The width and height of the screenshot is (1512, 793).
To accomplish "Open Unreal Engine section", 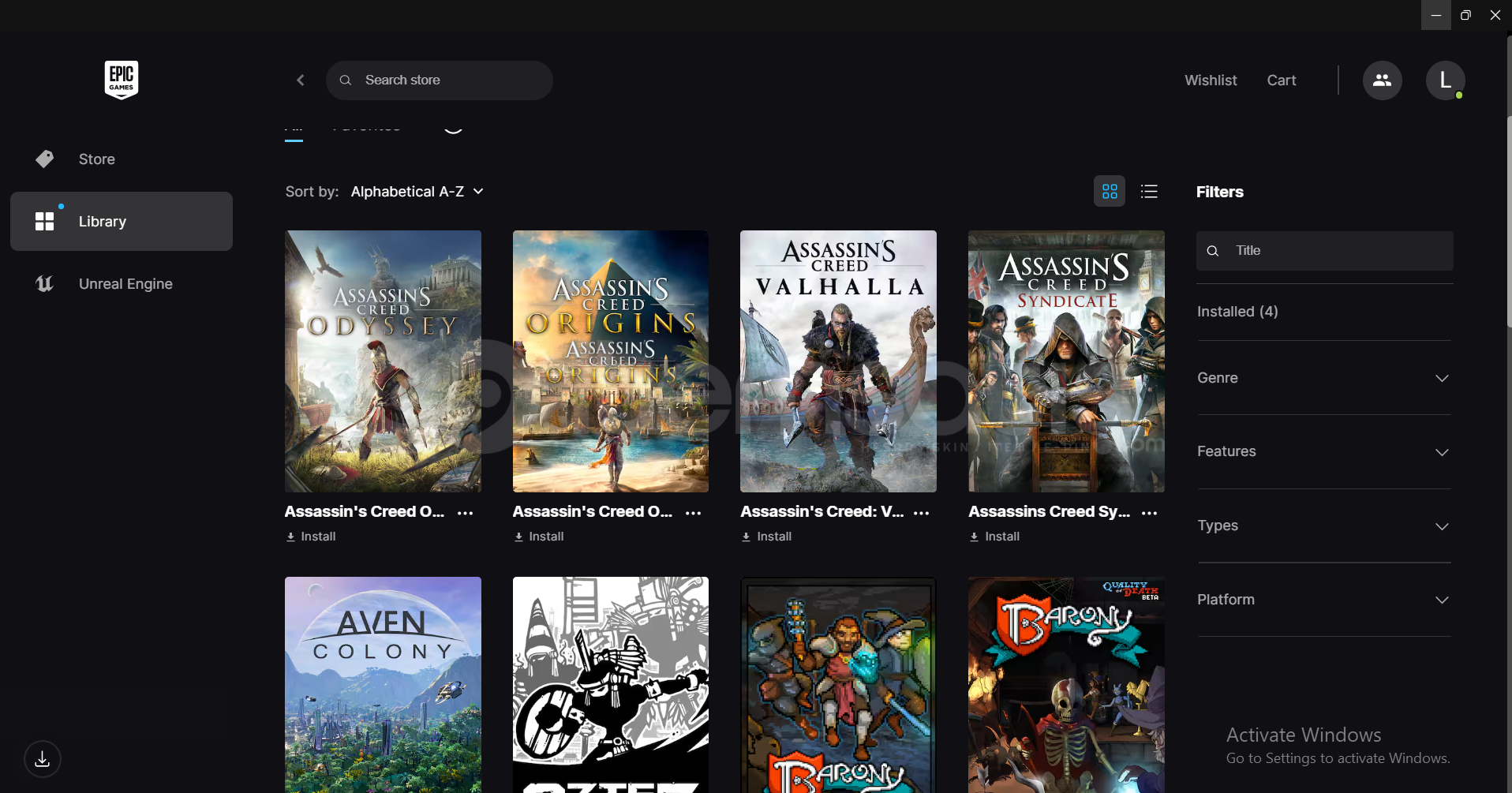I will pyautogui.click(x=122, y=284).
